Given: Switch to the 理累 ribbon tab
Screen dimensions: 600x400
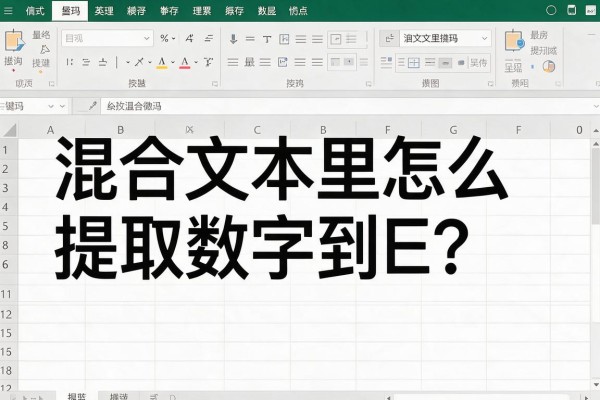Looking at the screenshot, I should point(202,11).
